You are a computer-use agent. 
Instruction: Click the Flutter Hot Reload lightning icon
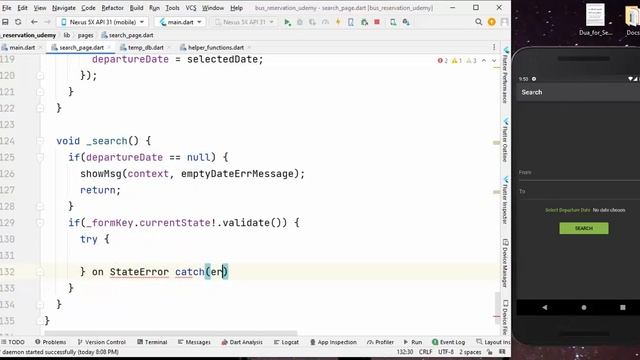(x=338, y=22)
